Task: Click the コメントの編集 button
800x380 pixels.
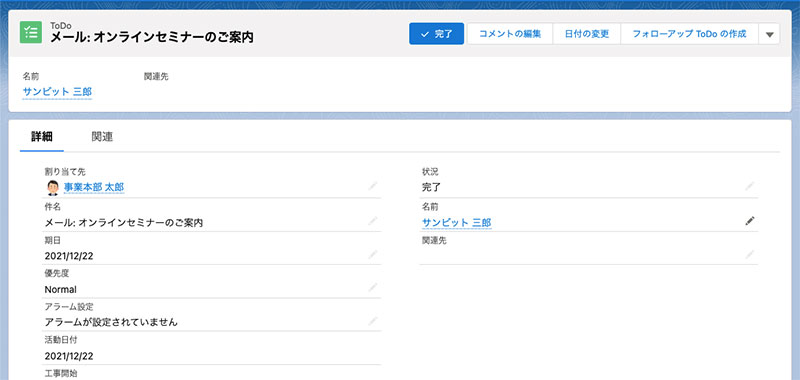Action: coord(510,34)
